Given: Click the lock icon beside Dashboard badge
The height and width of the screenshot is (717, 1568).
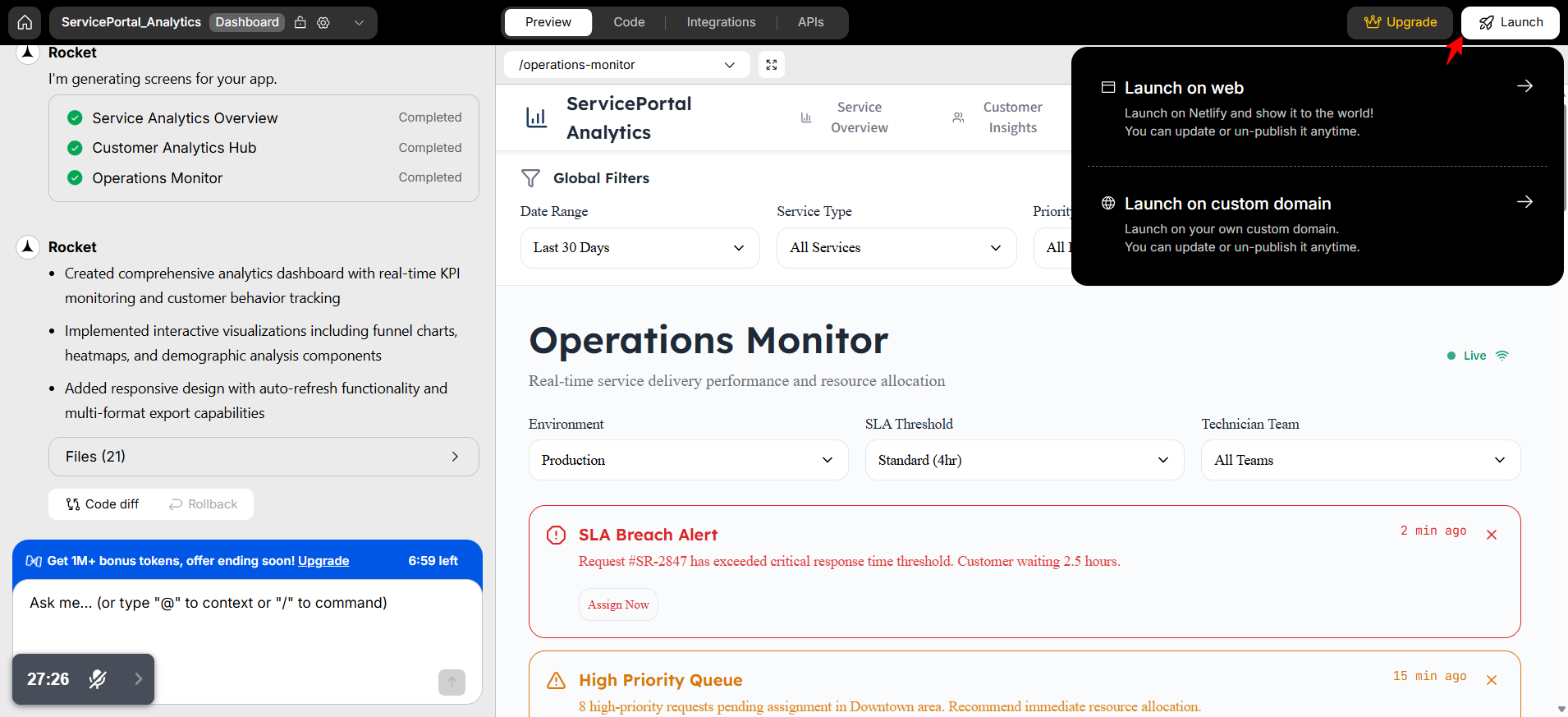Looking at the screenshot, I should pyautogui.click(x=300, y=22).
